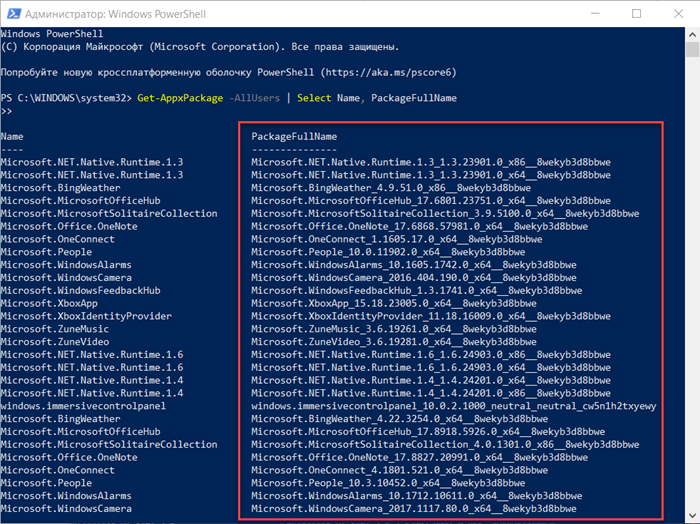Close the PowerShell window
The width and height of the screenshot is (700, 524).
[678, 14]
